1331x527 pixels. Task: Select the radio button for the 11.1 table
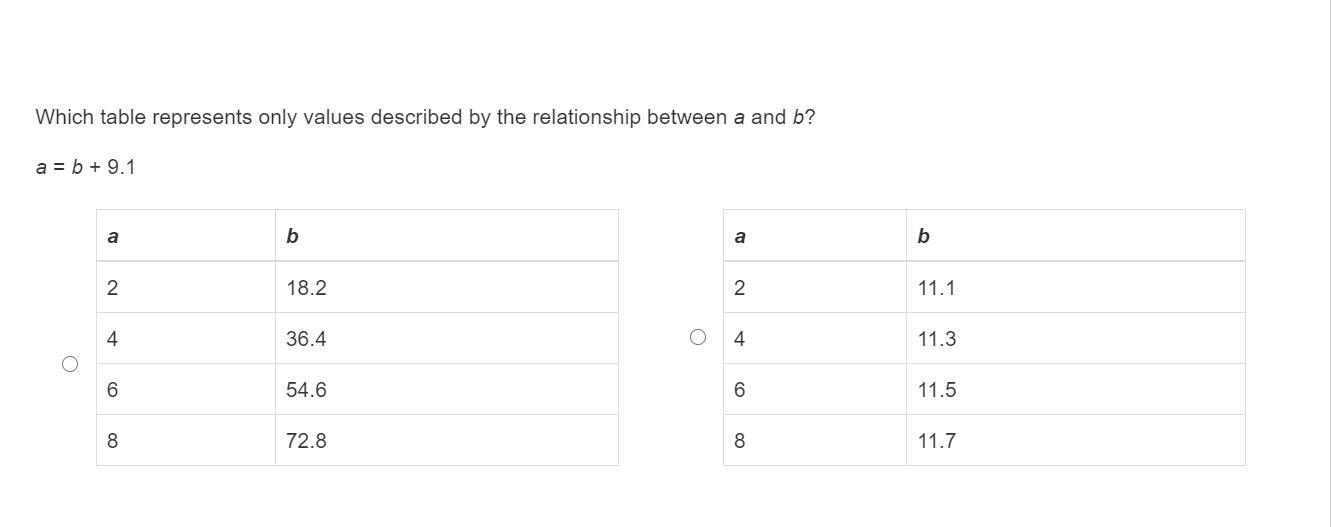point(698,337)
